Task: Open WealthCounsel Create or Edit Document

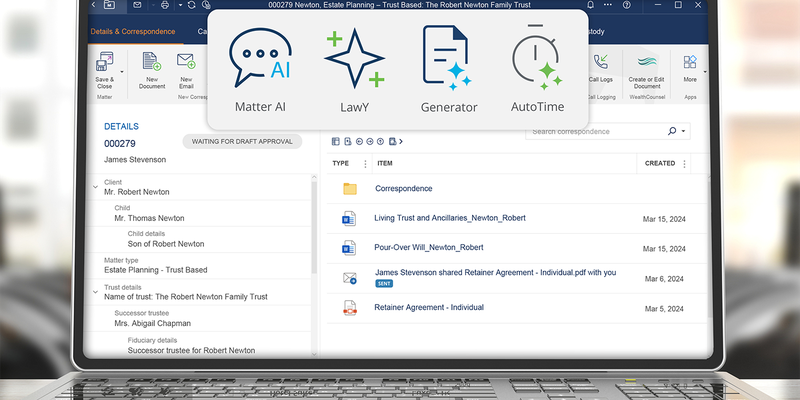Action: 646,71
